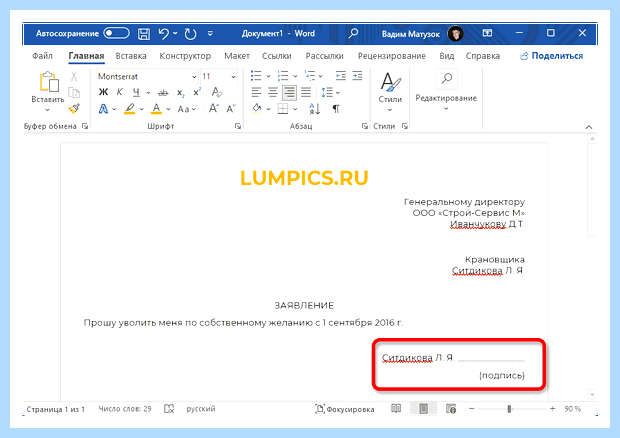This screenshot has width=620, height=438.
Task: Switch to the Конструктор tab
Action: [185, 56]
